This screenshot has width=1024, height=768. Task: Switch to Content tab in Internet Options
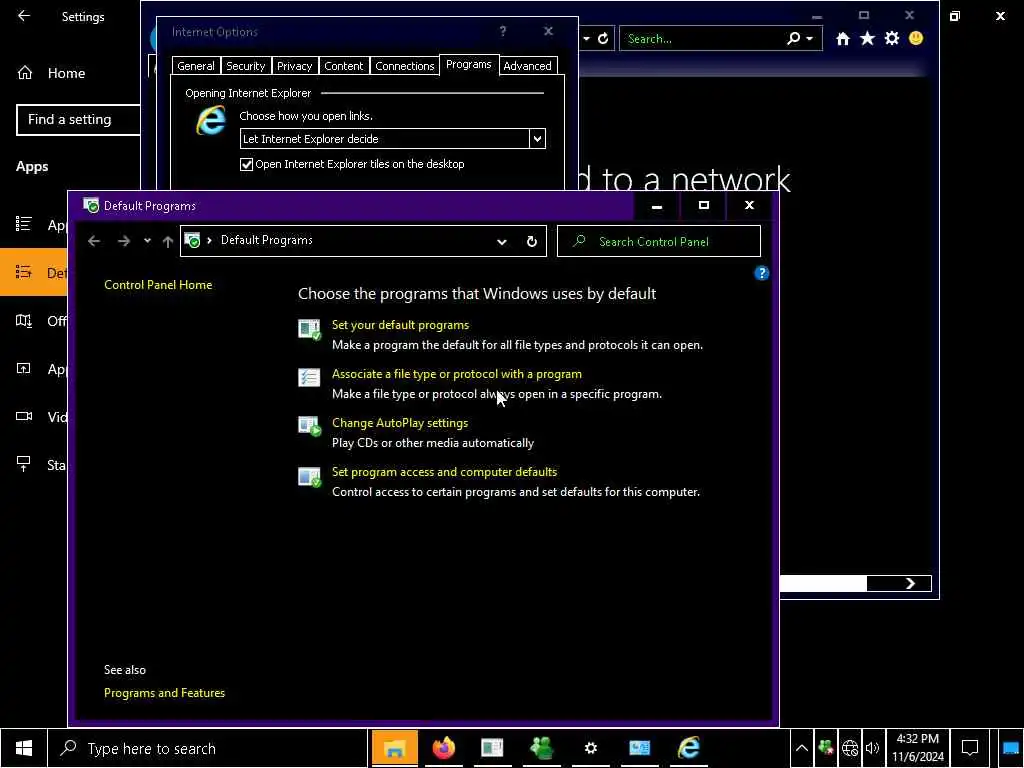point(344,66)
